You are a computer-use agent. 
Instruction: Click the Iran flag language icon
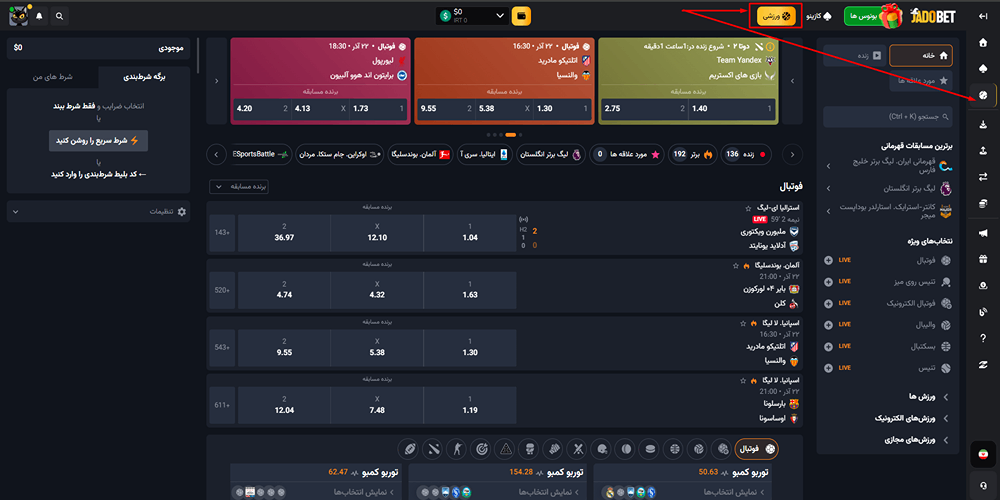(x=983, y=455)
